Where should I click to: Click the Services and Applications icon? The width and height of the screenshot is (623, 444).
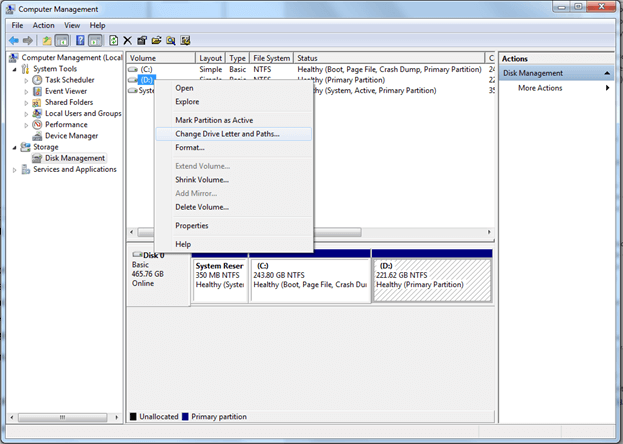coord(25,169)
